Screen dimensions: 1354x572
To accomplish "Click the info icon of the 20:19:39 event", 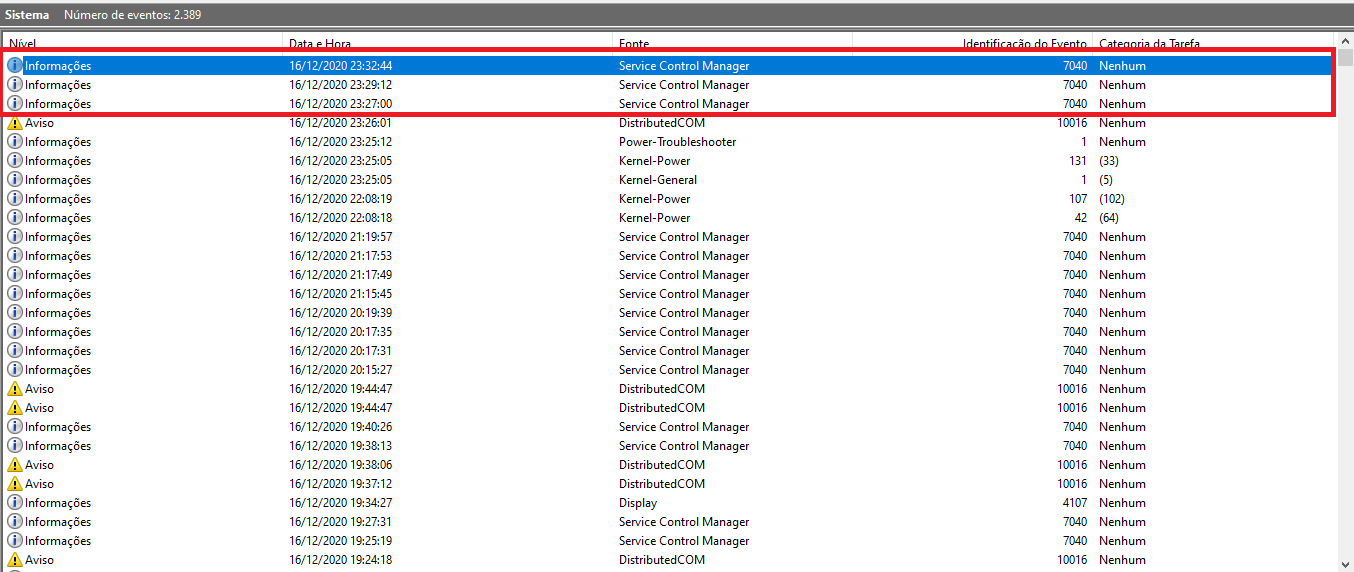I will click(15, 313).
